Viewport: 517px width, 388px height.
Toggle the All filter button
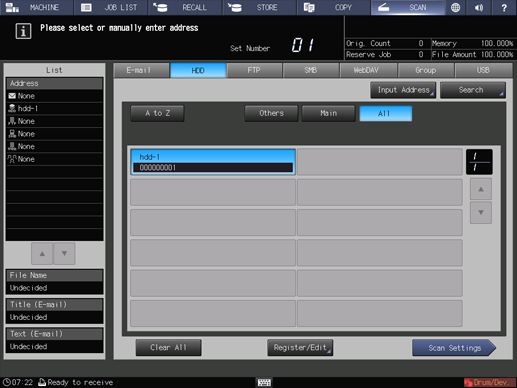click(385, 114)
